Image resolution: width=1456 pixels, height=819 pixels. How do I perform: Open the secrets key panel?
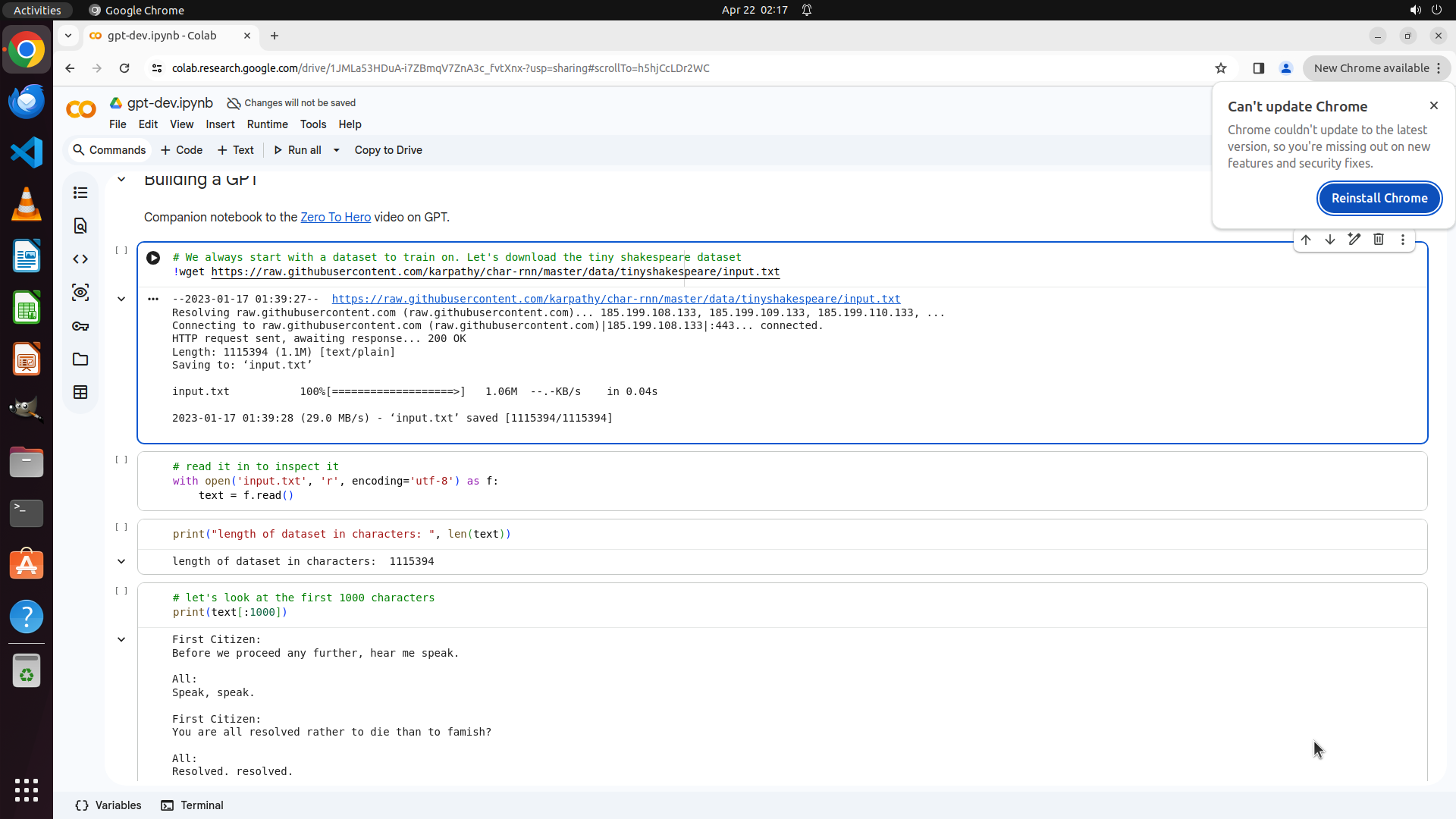pyautogui.click(x=80, y=326)
